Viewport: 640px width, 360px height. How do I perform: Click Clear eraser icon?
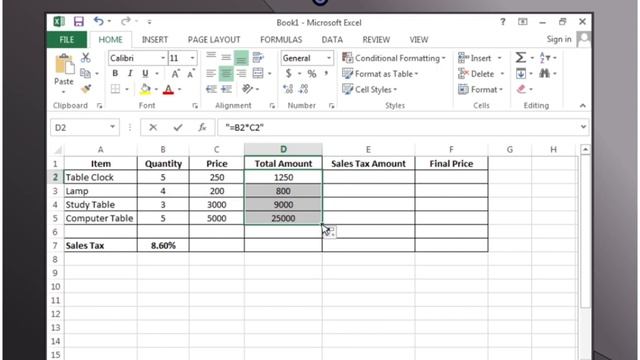click(x=521, y=89)
